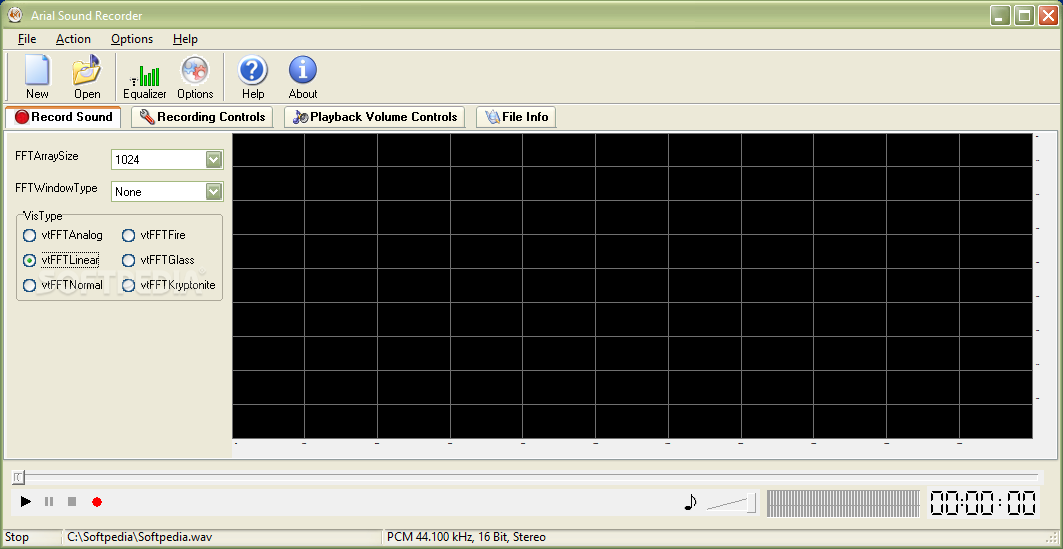Click the Stop status bar label
The height and width of the screenshot is (549, 1063).
click(17, 537)
